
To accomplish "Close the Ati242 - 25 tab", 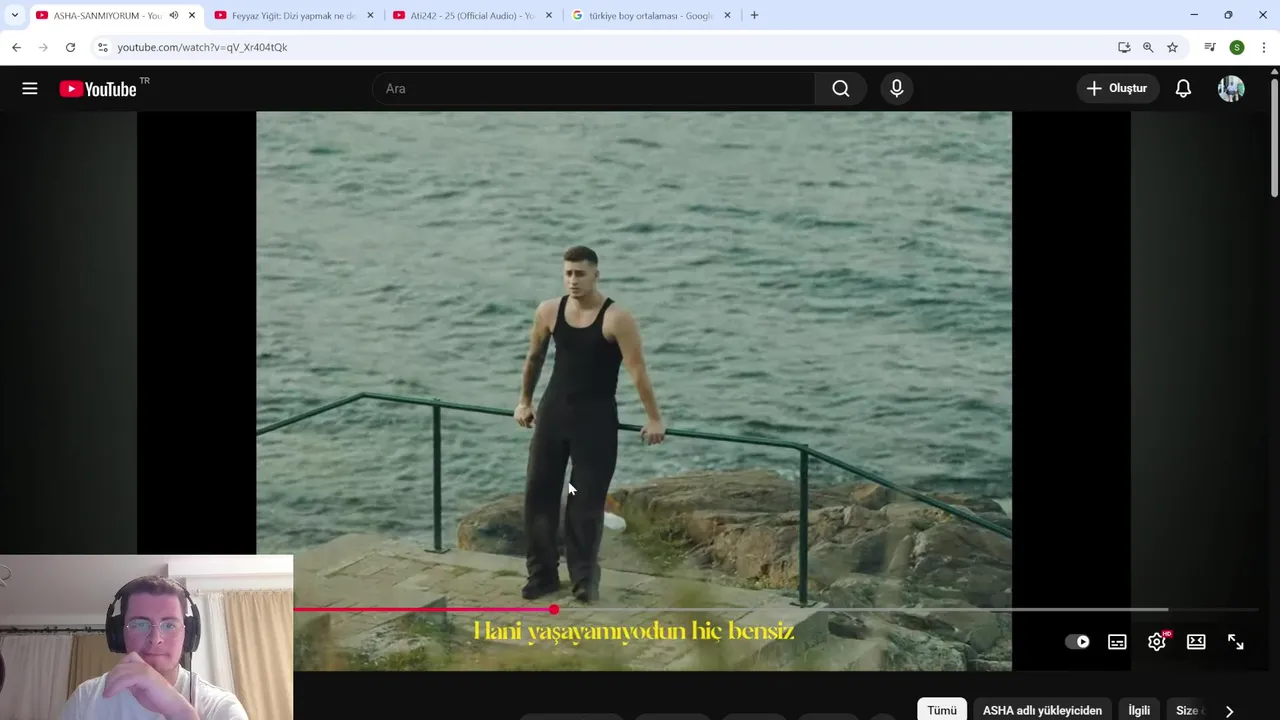I will [x=548, y=15].
